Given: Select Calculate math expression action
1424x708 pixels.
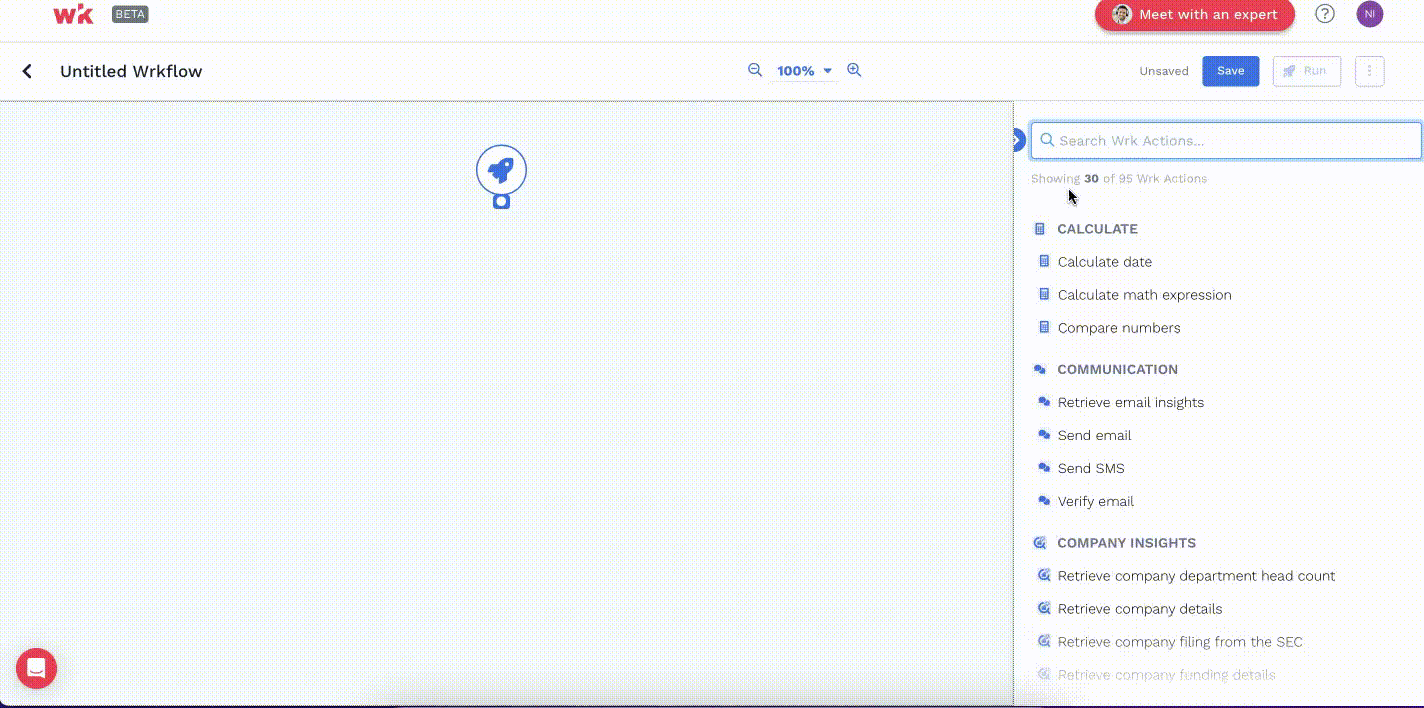Looking at the screenshot, I should (1144, 295).
